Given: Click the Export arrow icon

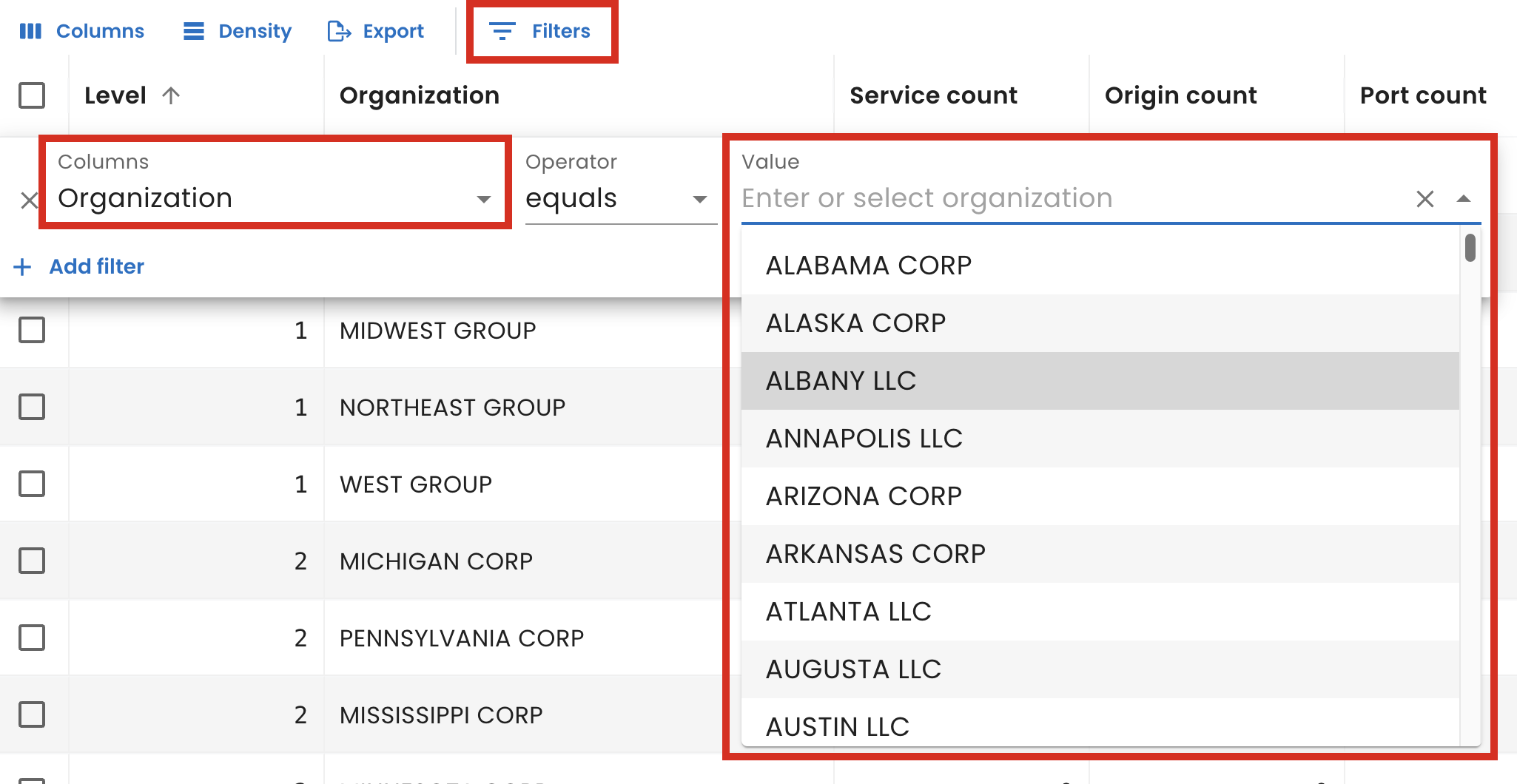Looking at the screenshot, I should point(339,31).
